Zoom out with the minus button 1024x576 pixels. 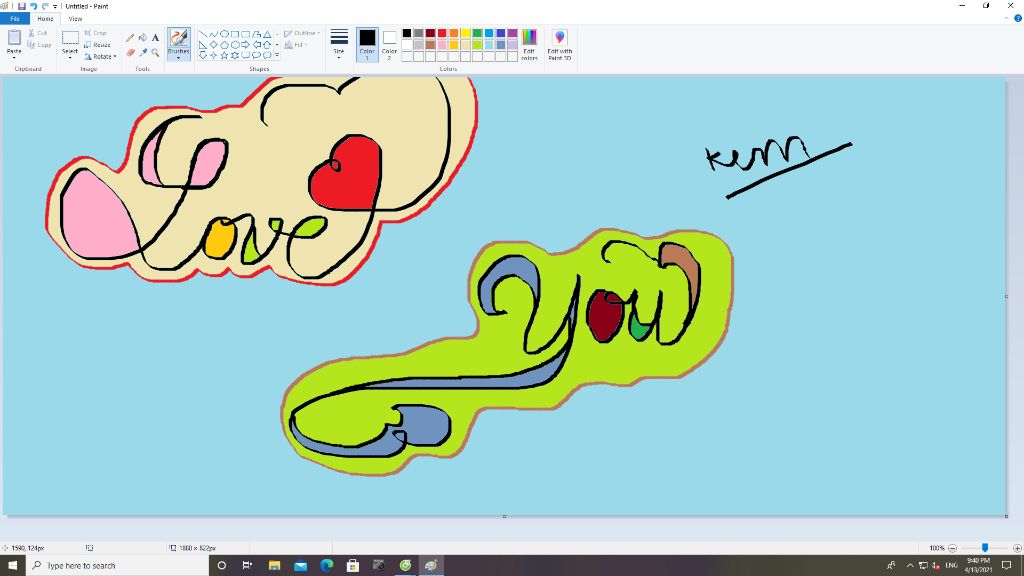coord(952,548)
